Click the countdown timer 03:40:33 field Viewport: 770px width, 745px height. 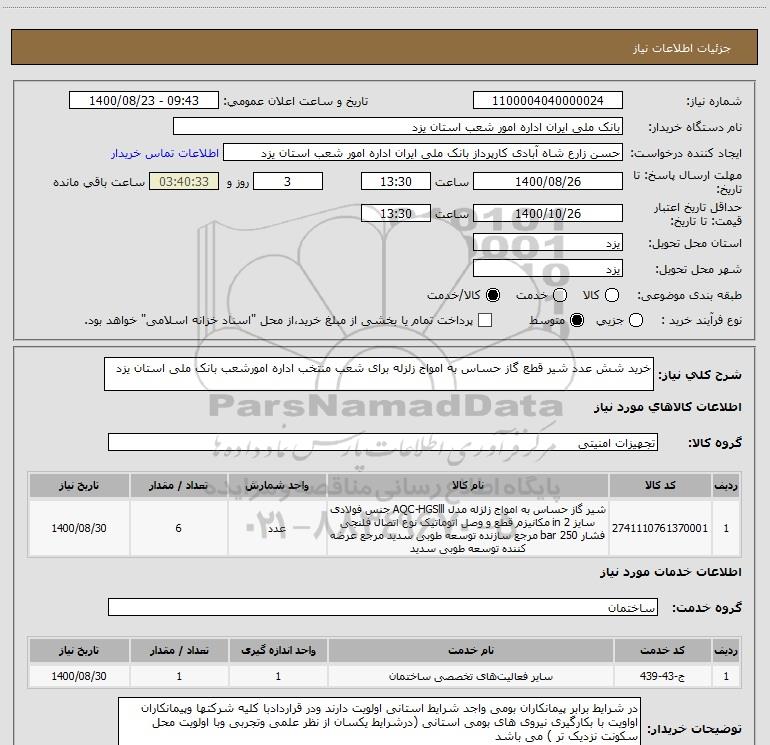tap(184, 181)
